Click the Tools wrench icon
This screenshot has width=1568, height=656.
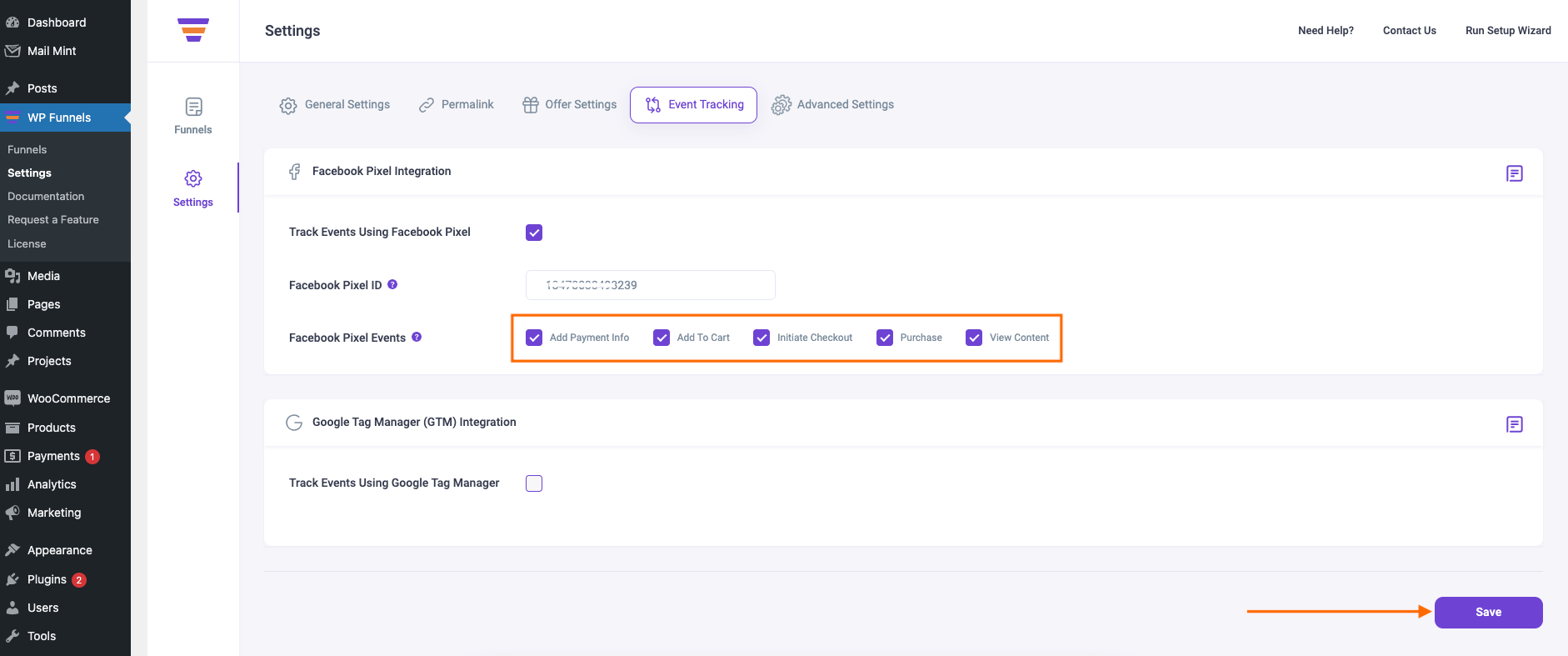[12, 636]
